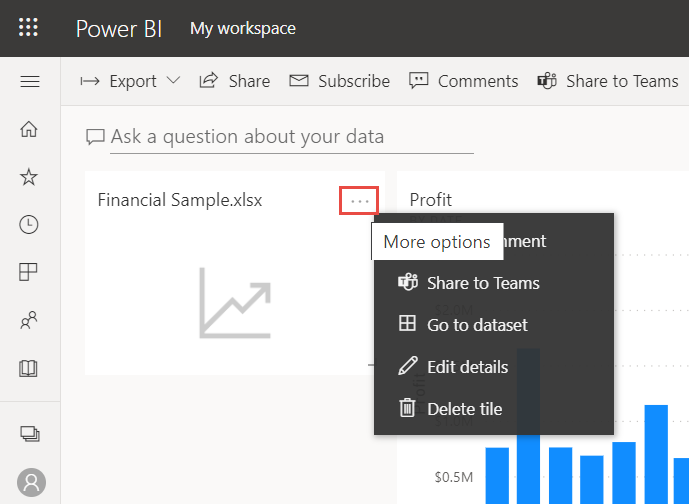The image size is (689, 504).
Task: Click Share to Teams in toolbar
Action: coord(608,81)
